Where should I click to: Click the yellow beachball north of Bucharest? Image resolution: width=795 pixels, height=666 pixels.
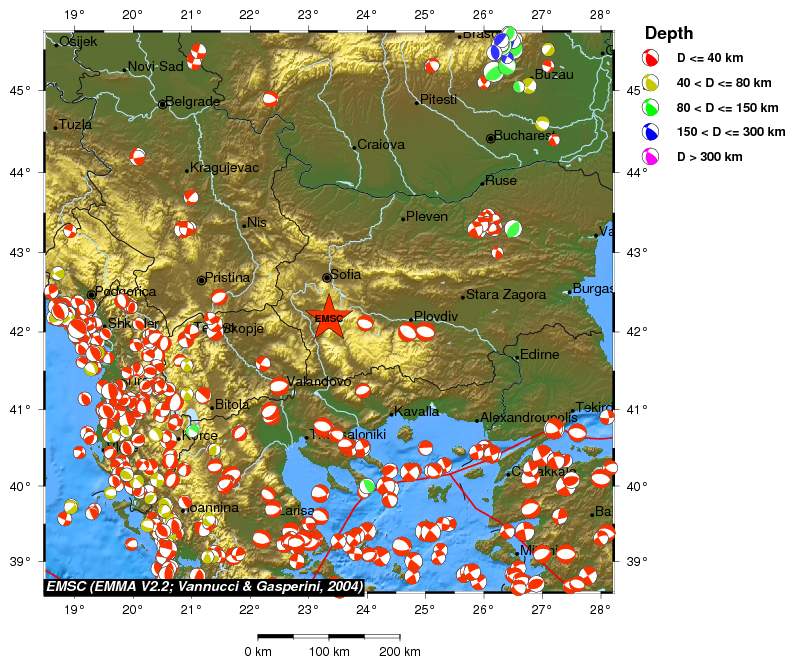pyautogui.click(x=542, y=123)
